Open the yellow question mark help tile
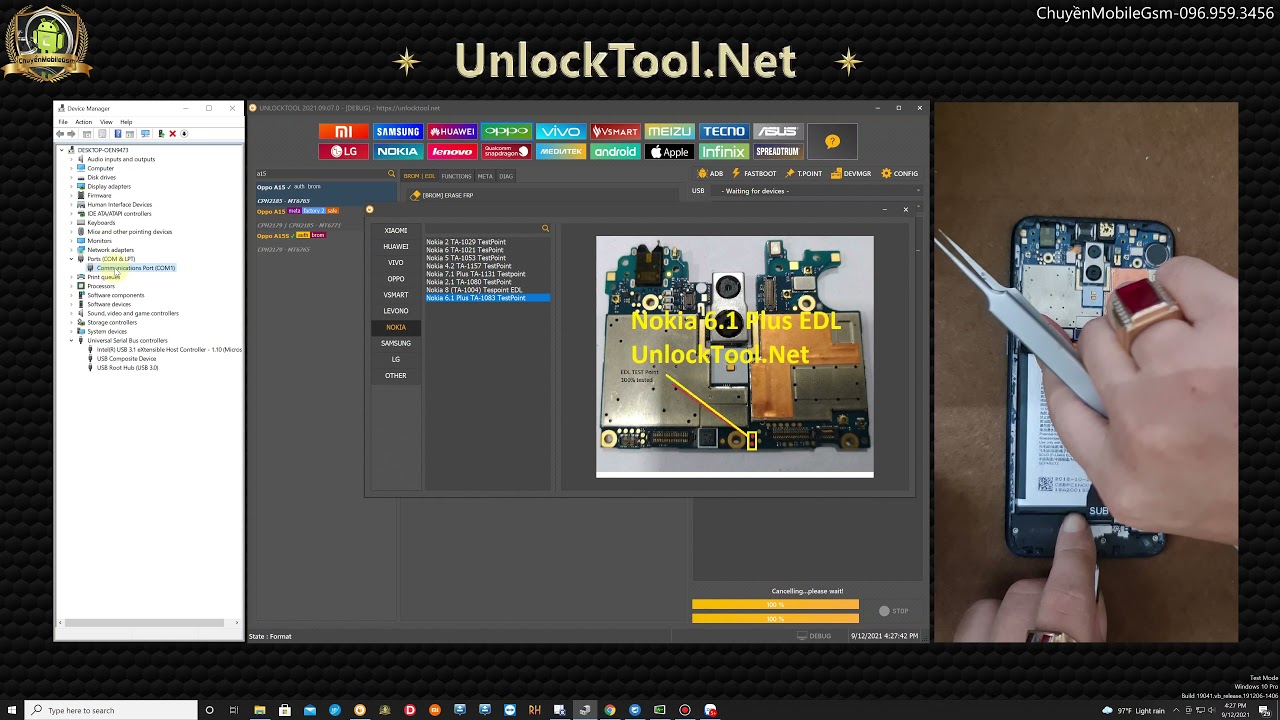This screenshot has width=1280, height=720. [x=832, y=142]
